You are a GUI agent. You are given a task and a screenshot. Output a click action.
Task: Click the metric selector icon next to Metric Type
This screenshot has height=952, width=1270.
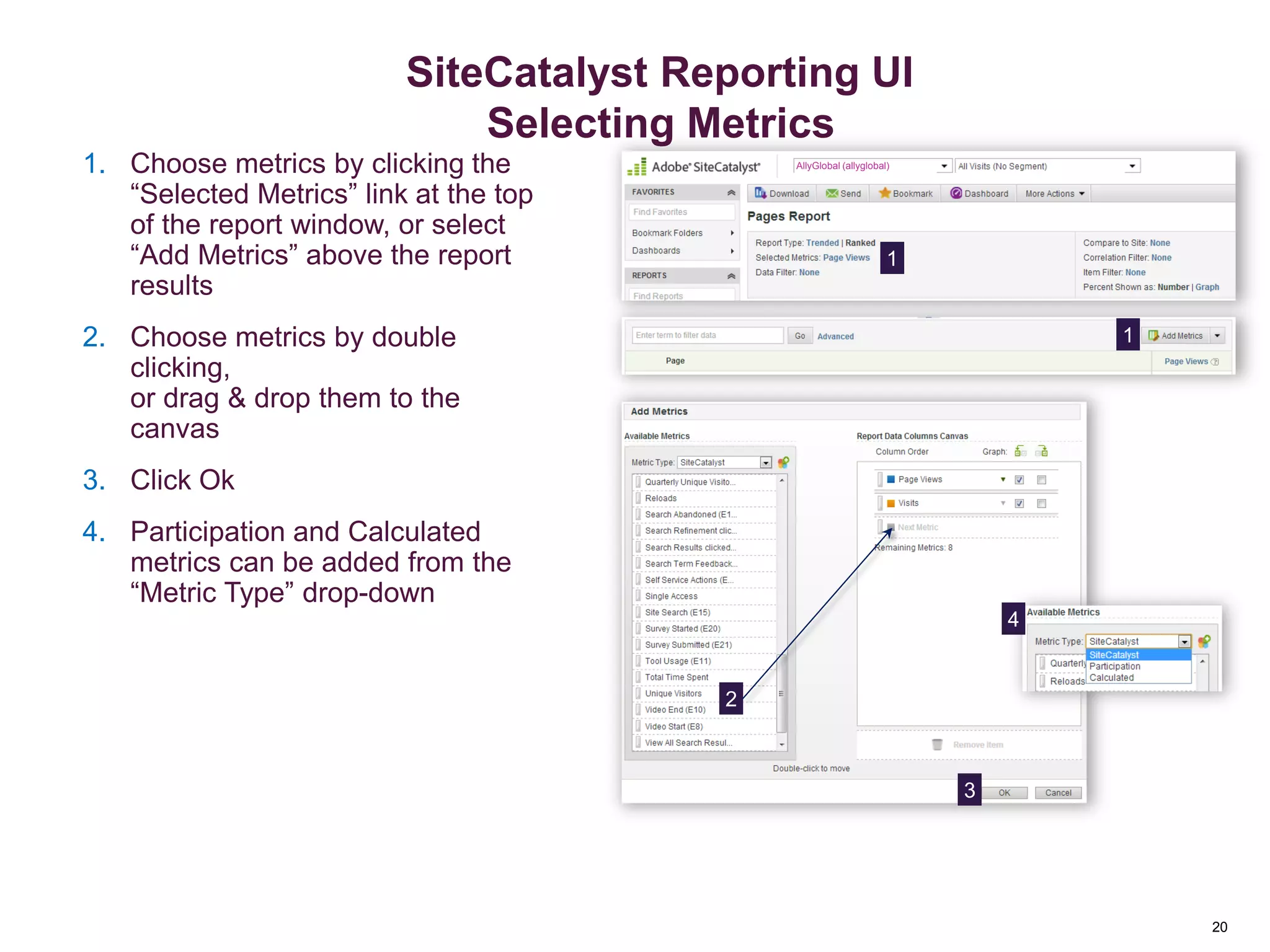783,462
